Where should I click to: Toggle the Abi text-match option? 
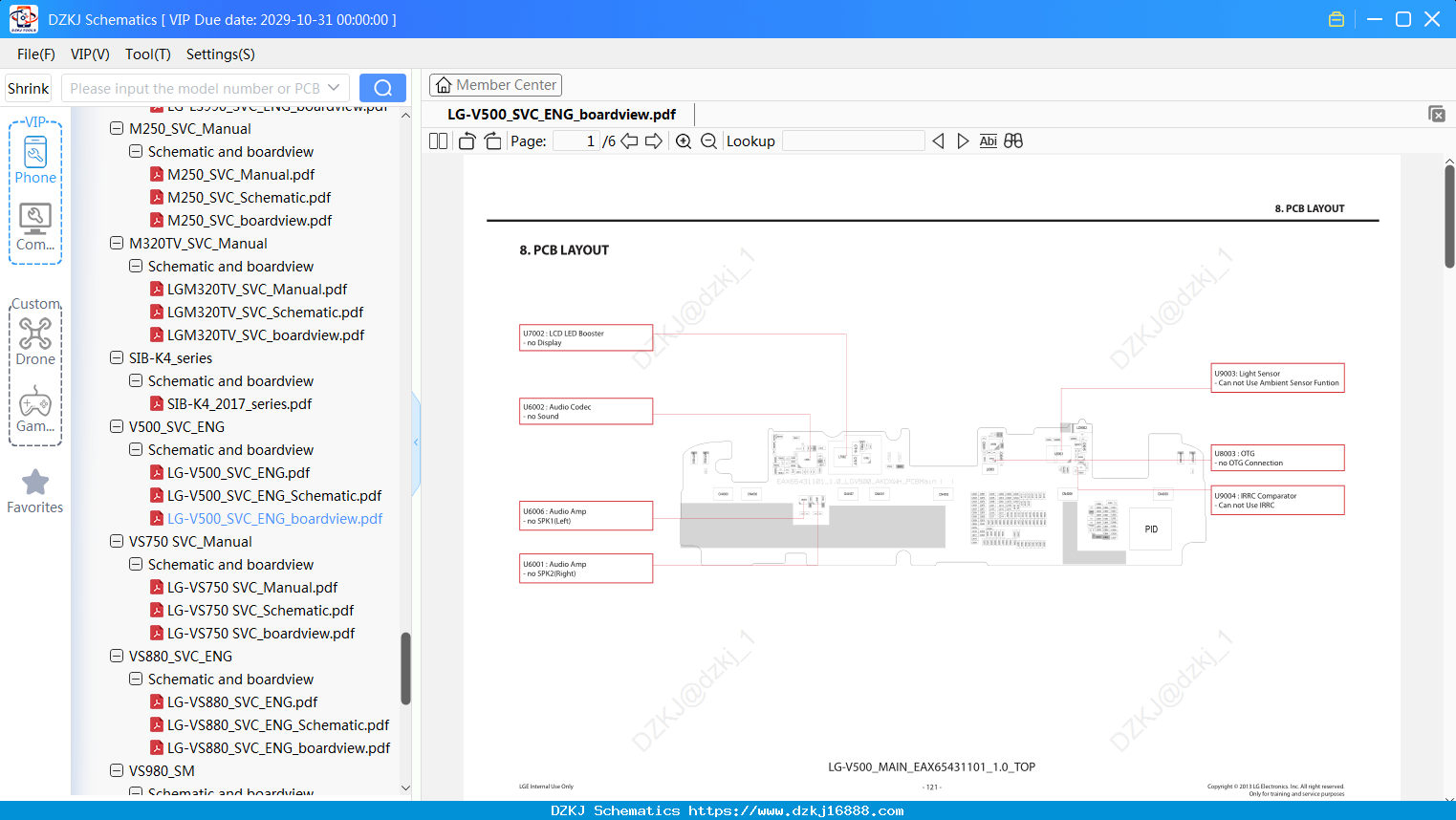click(989, 141)
